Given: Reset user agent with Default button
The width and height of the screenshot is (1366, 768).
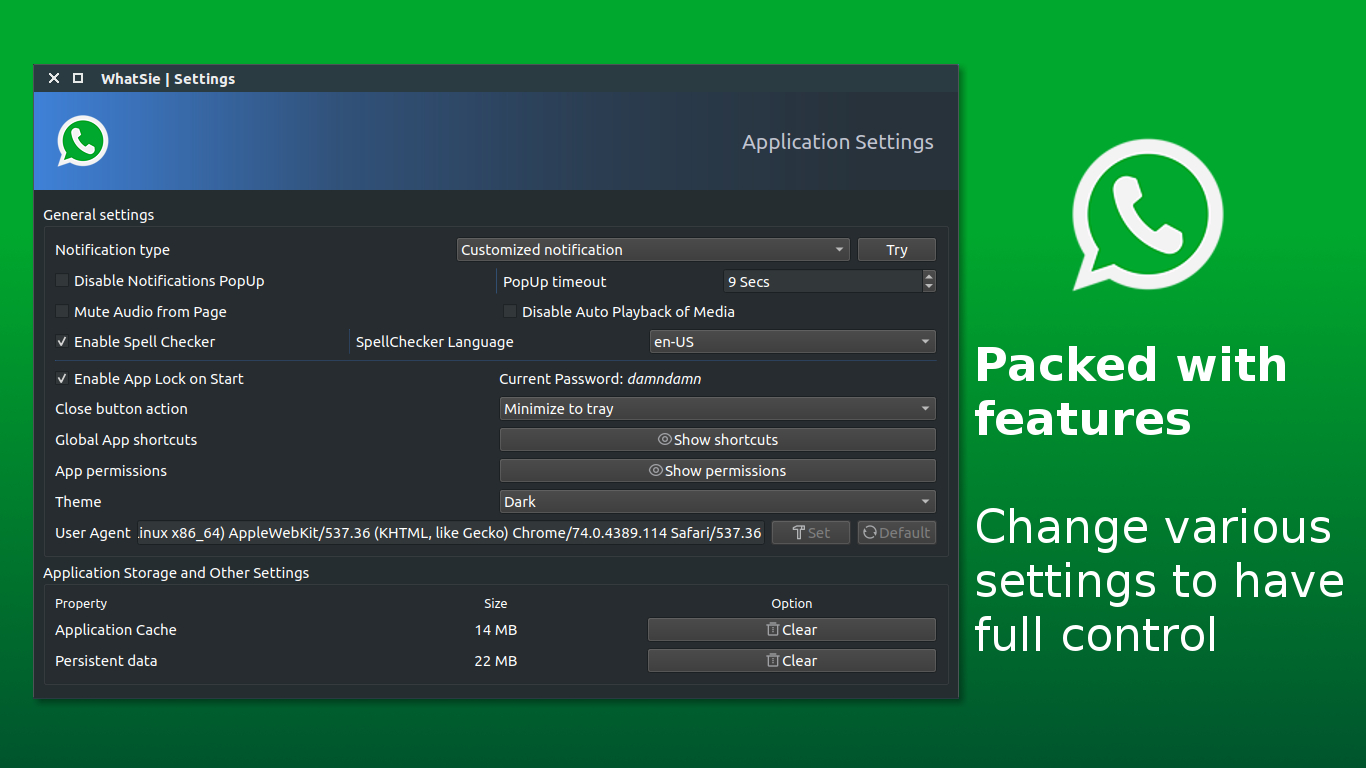Looking at the screenshot, I should point(897,533).
